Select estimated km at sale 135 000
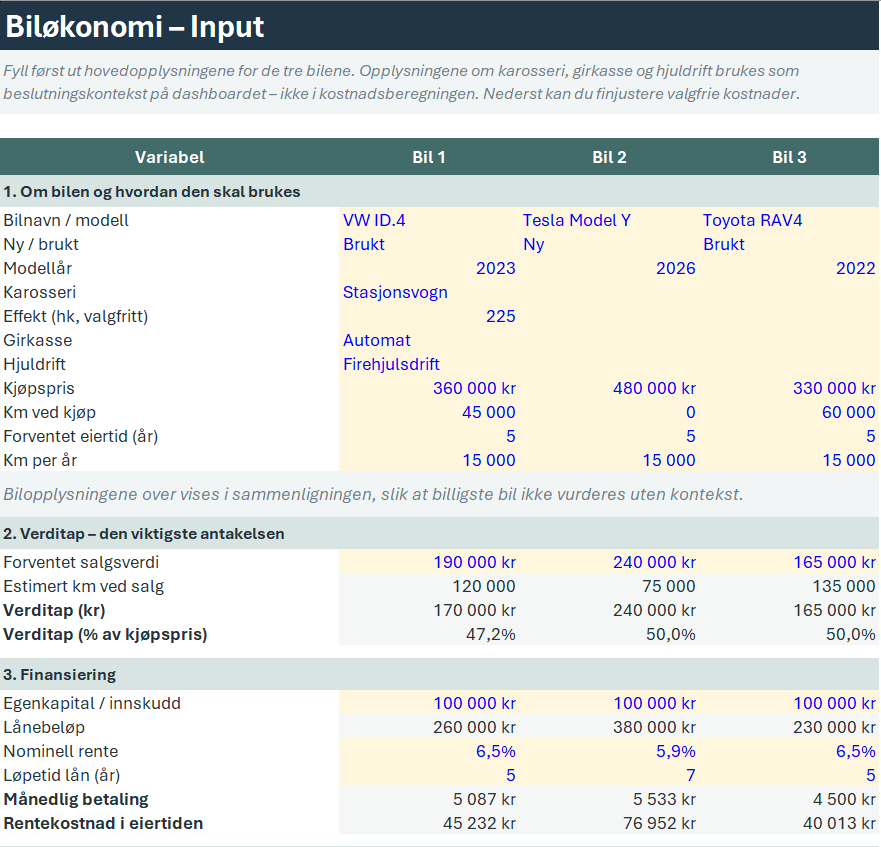 pos(843,586)
